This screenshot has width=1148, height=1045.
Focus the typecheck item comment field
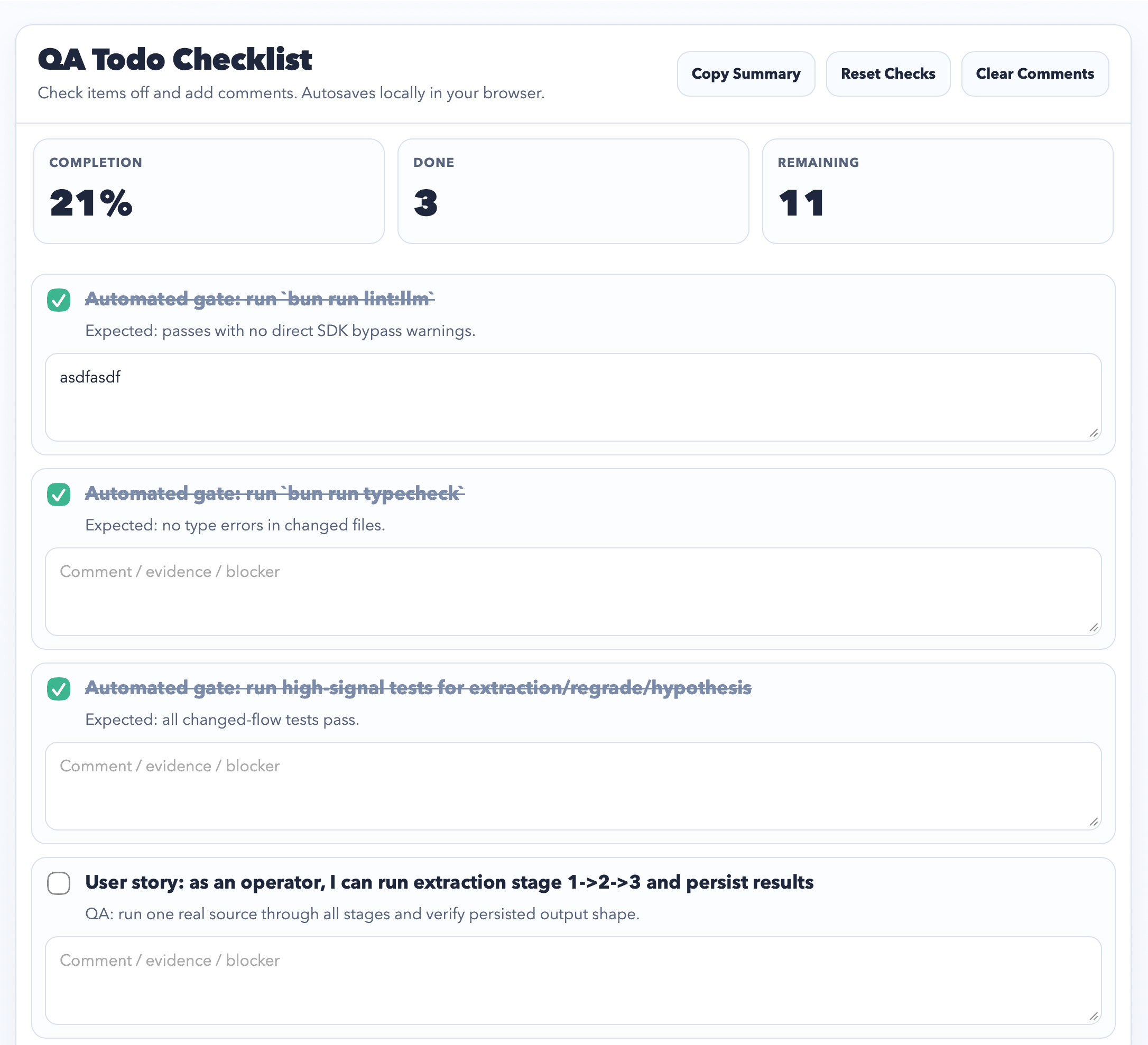point(572,591)
